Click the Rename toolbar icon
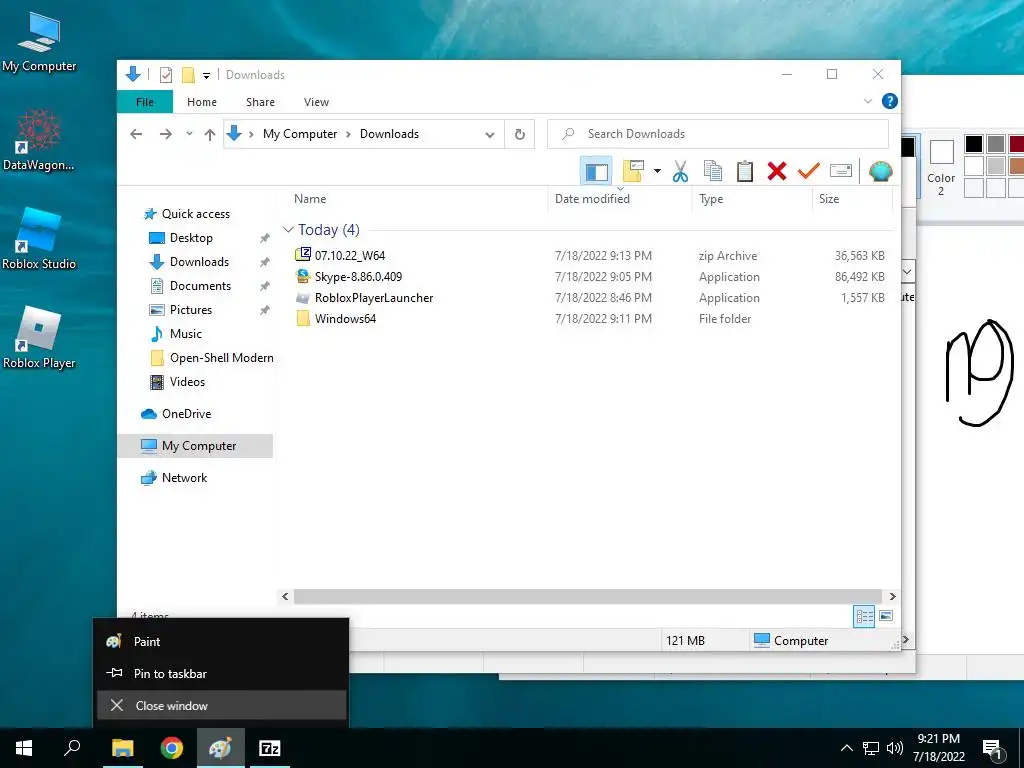 tap(840, 171)
